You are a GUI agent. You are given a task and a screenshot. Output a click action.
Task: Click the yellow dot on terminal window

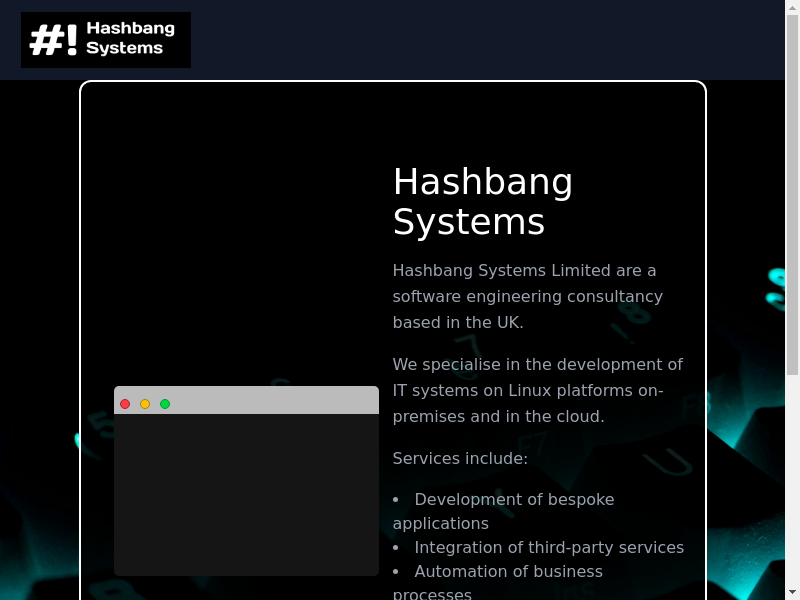pos(145,404)
